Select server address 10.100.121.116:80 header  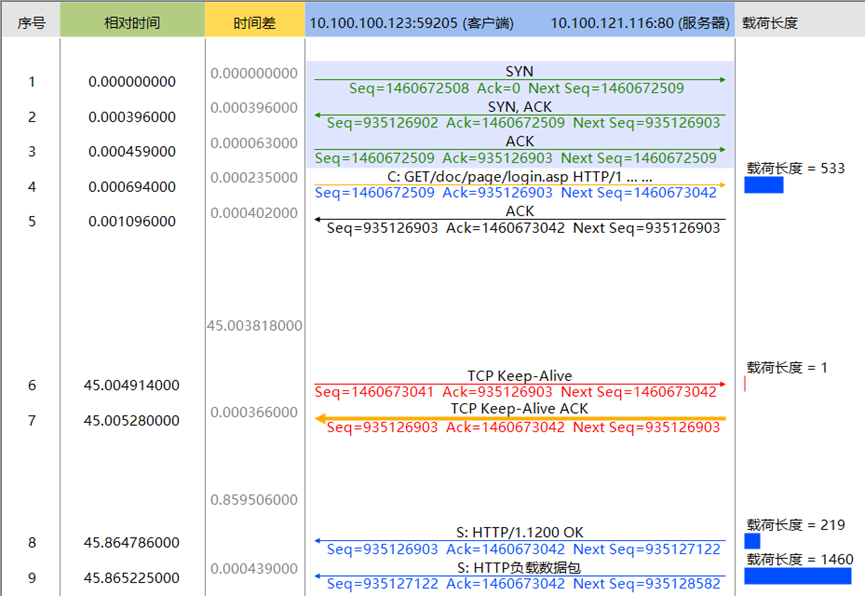click(x=640, y=23)
